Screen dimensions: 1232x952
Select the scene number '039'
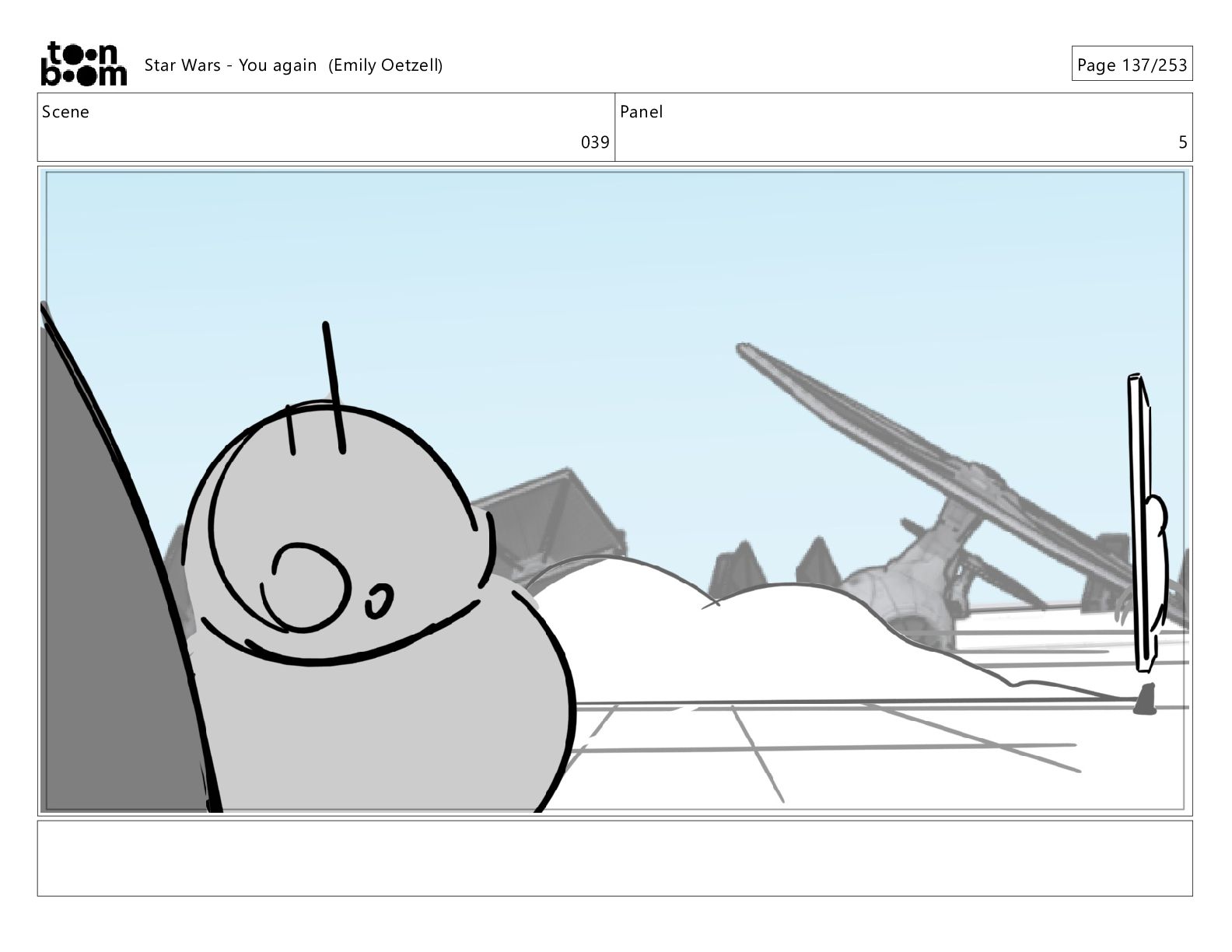point(595,142)
